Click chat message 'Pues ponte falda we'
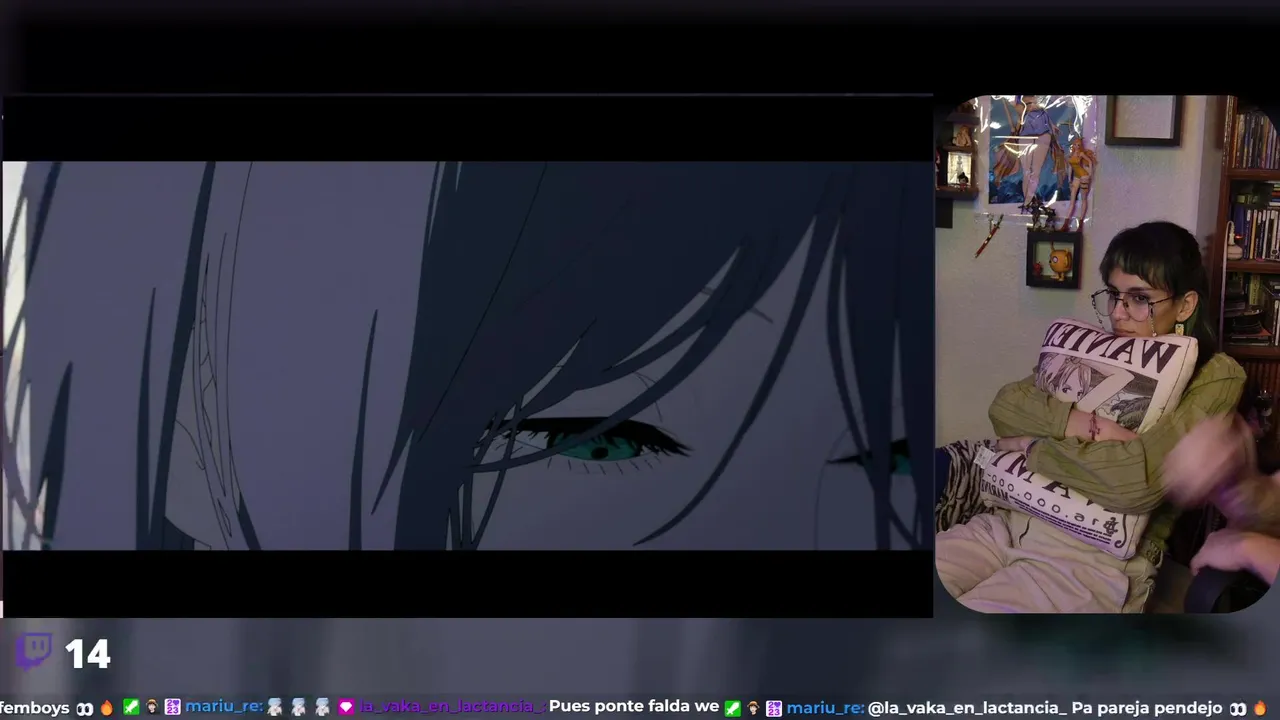Viewport: 1280px width, 720px height. coord(634,707)
